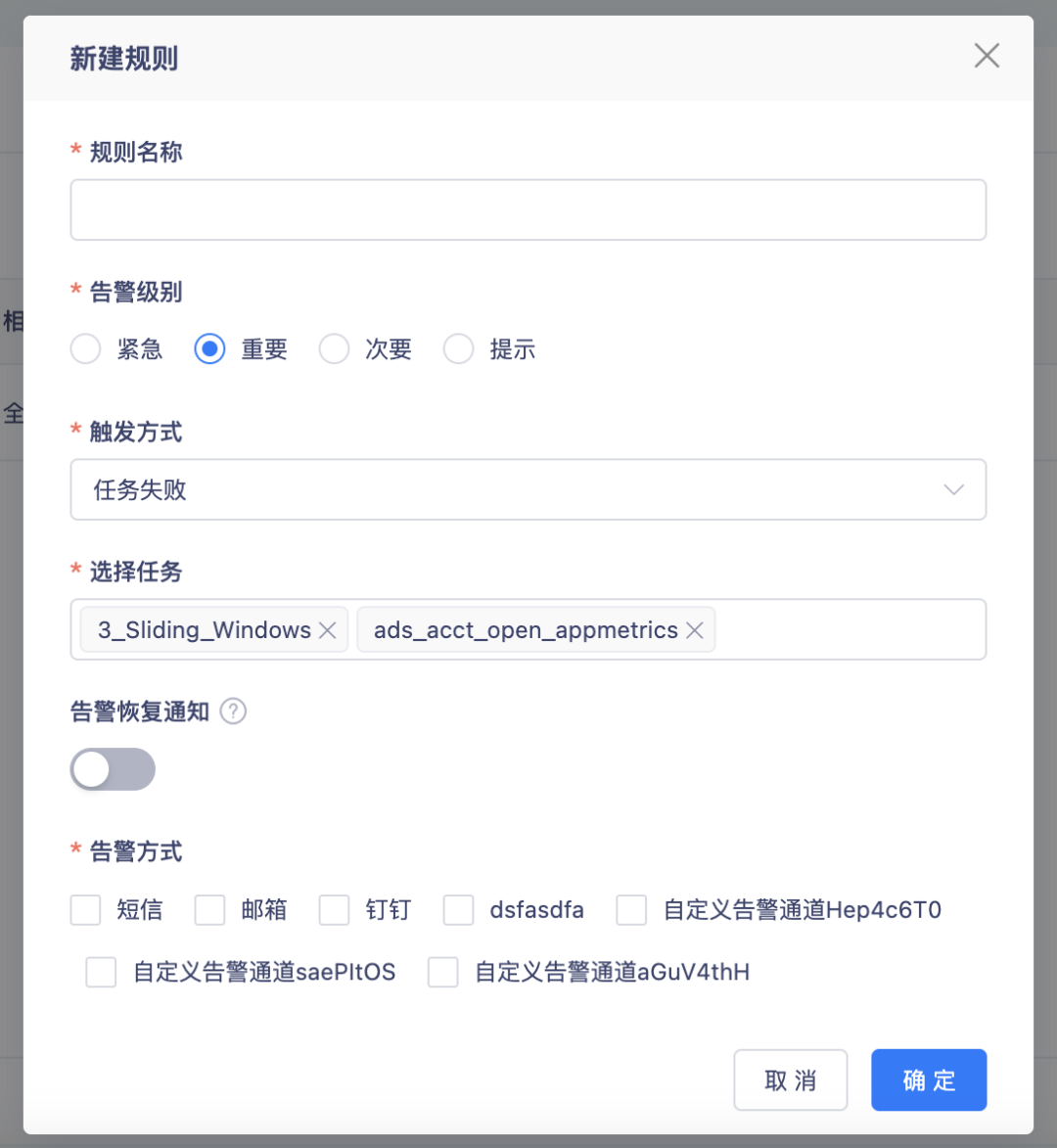This screenshot has width=1057, height=1148.
Task: Check the 邮箱 notification method
Action: [x=209, y=910]
